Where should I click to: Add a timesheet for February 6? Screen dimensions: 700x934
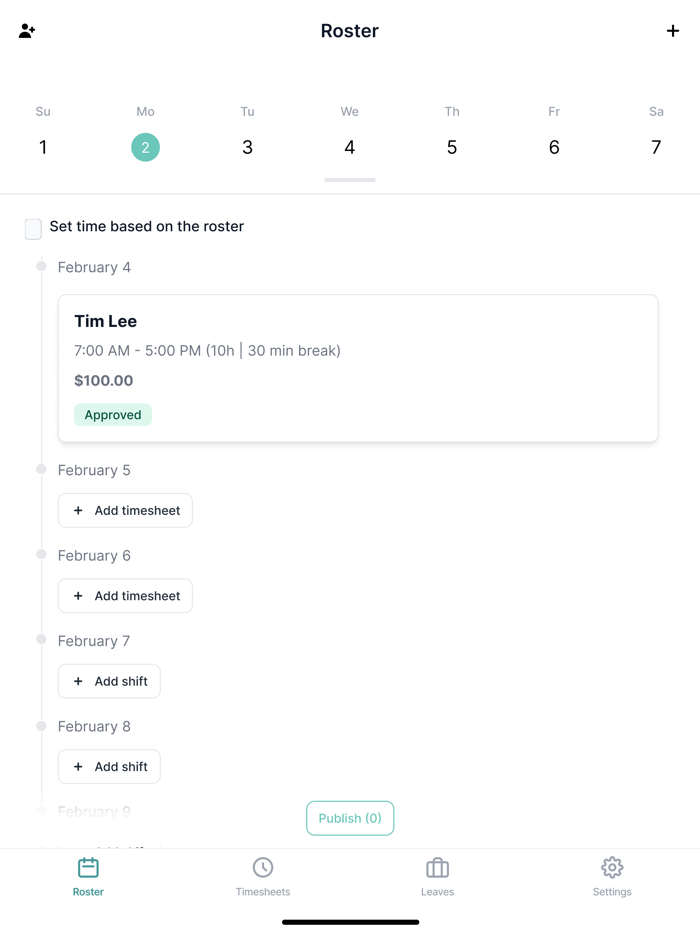pyautogui.click(x=125, y=596)
